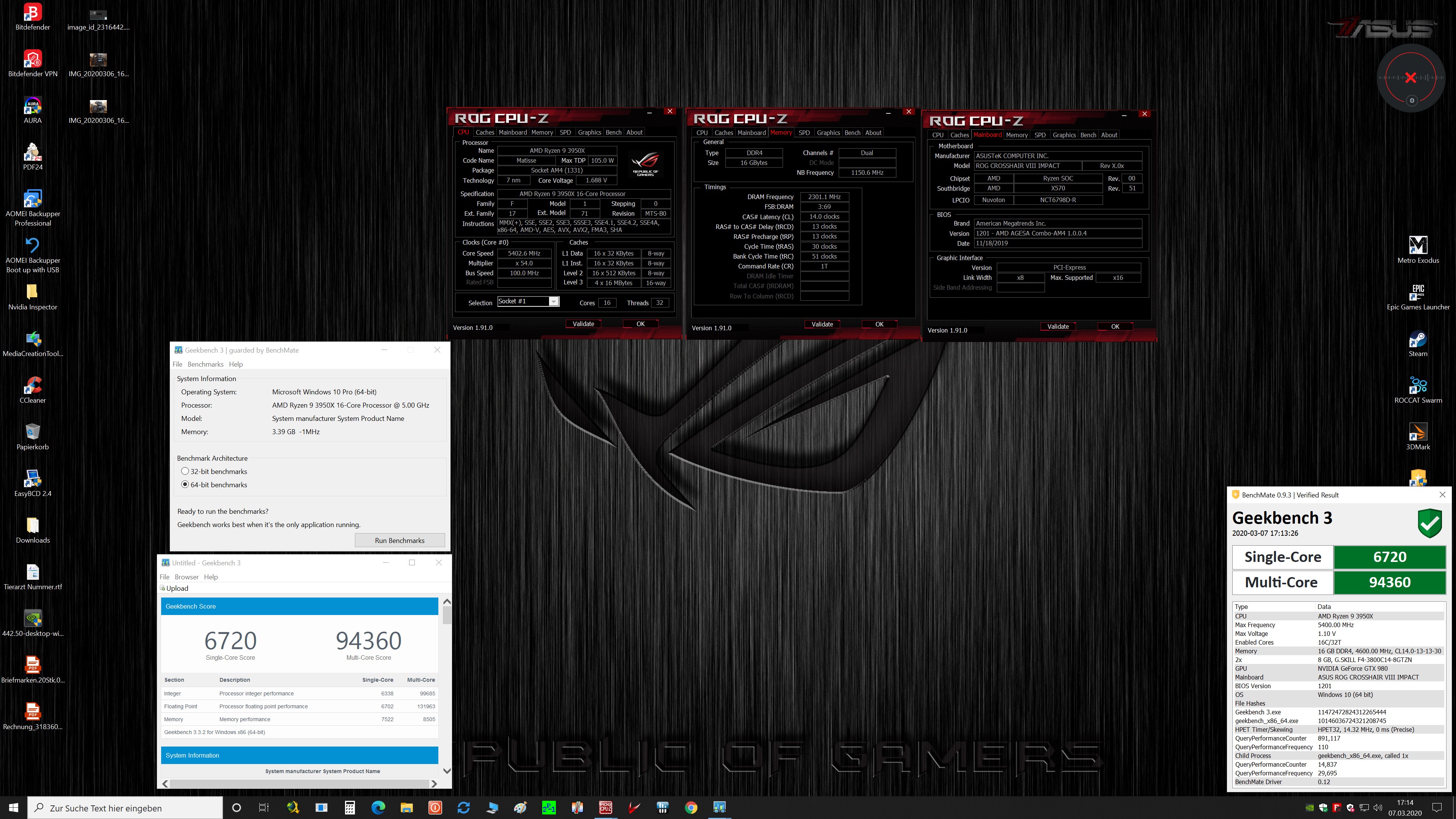This screenshot has width=1456, height=819.
Task: Click the Multi-Core score 94360 in BenchMate
Action: [x=1390, y=582]
